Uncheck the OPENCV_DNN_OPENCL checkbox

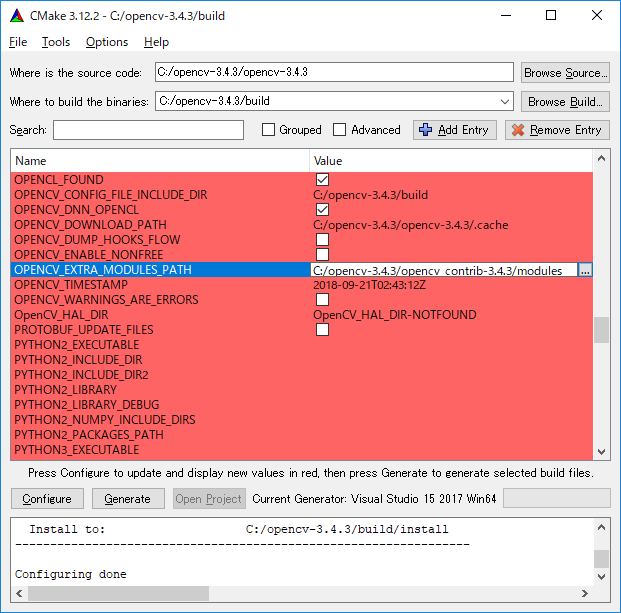point(322,210)
